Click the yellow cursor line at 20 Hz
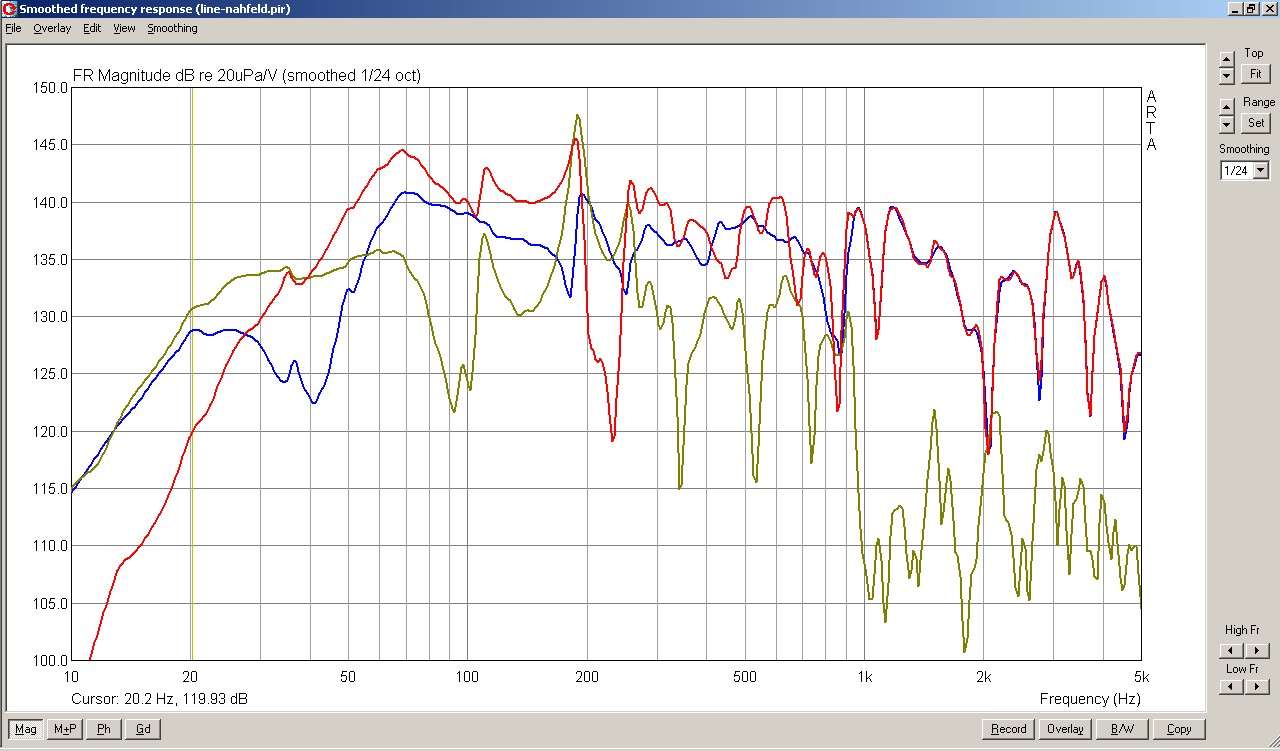The height and width of the screenshot is (751, 1280). pos(192,400)
